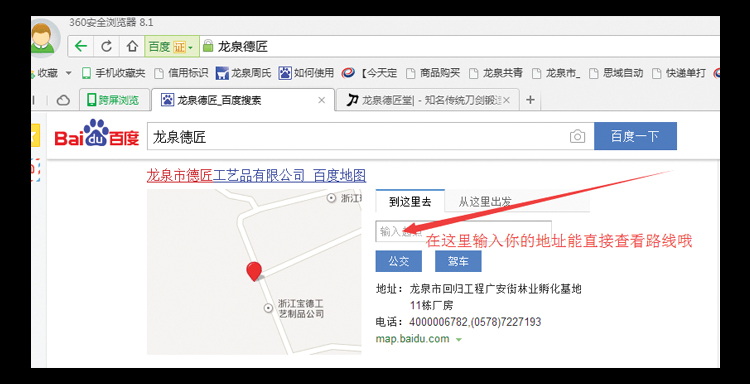750x384 pixels.
Task: Click the cloud sync icon in tab bar
Action: pyautogui.click(x=63, y=100)
